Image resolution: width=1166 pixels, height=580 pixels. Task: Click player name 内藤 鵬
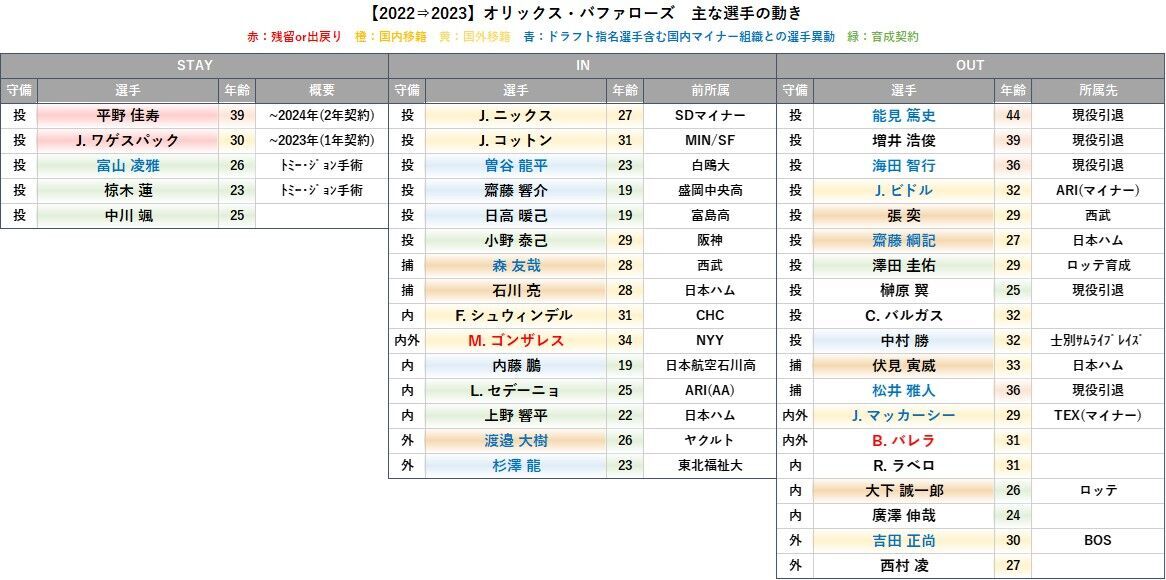pos(515,366)
